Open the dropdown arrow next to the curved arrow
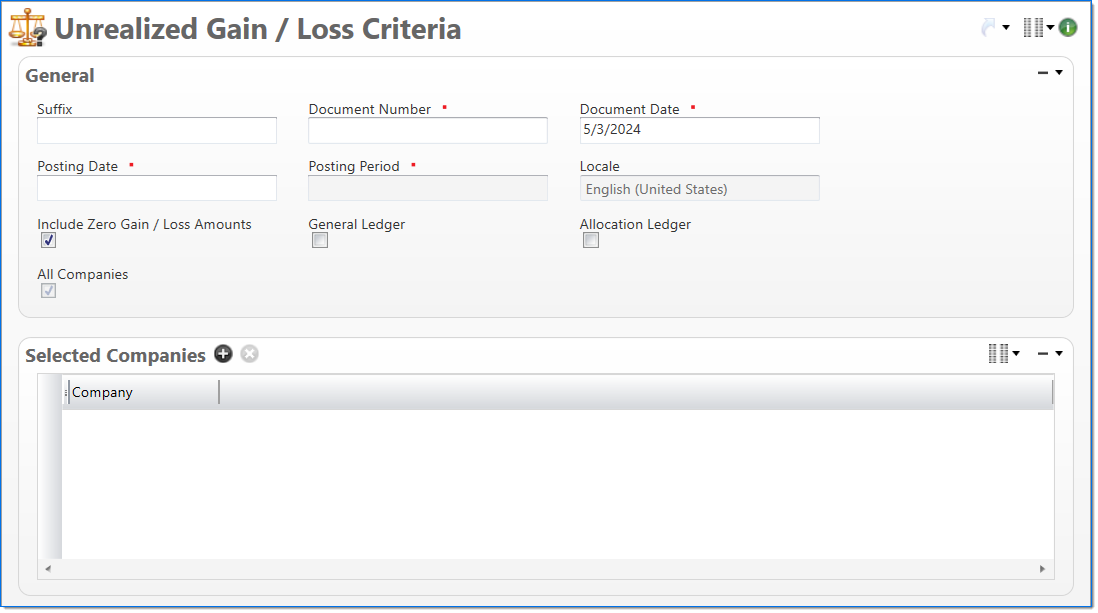Screen dimensions: 1098x613 (1006, 28)
